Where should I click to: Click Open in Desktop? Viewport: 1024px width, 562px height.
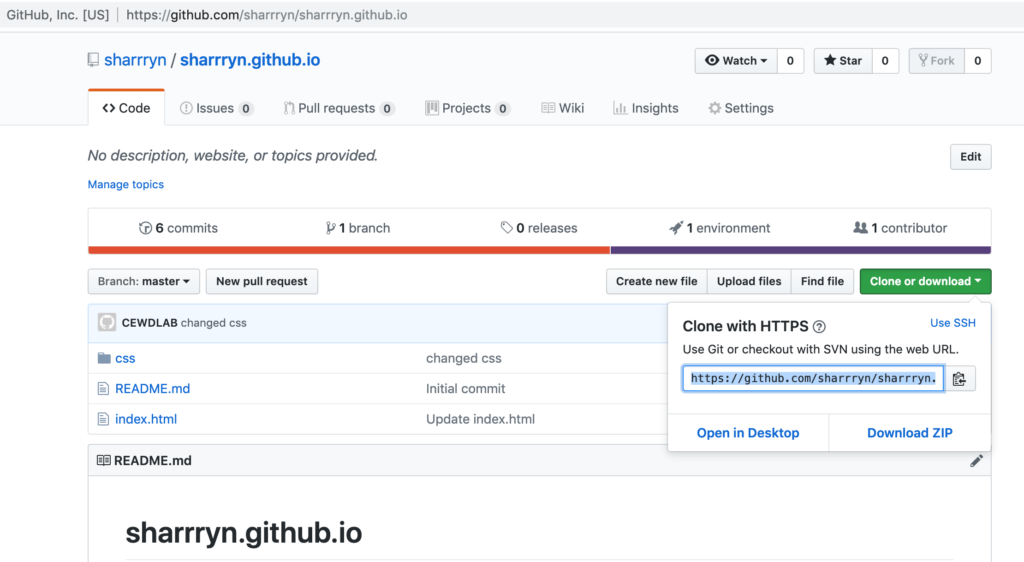(x=748, y=433)
